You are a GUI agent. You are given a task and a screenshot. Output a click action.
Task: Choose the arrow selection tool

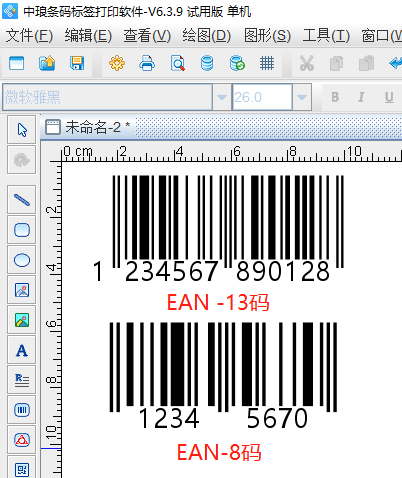point(22,130)
